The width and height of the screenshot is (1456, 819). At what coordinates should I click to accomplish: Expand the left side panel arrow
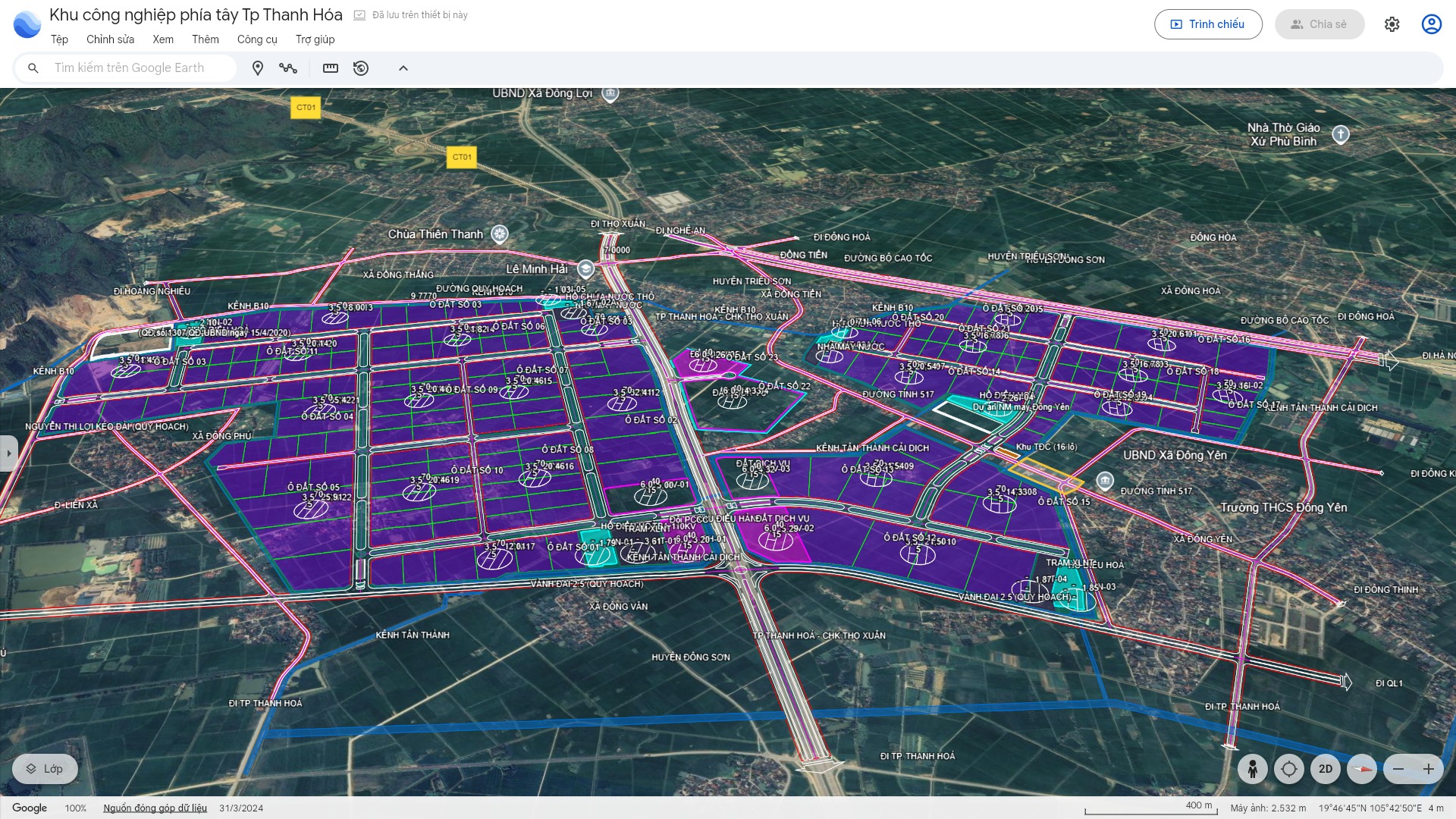point(8,453)
